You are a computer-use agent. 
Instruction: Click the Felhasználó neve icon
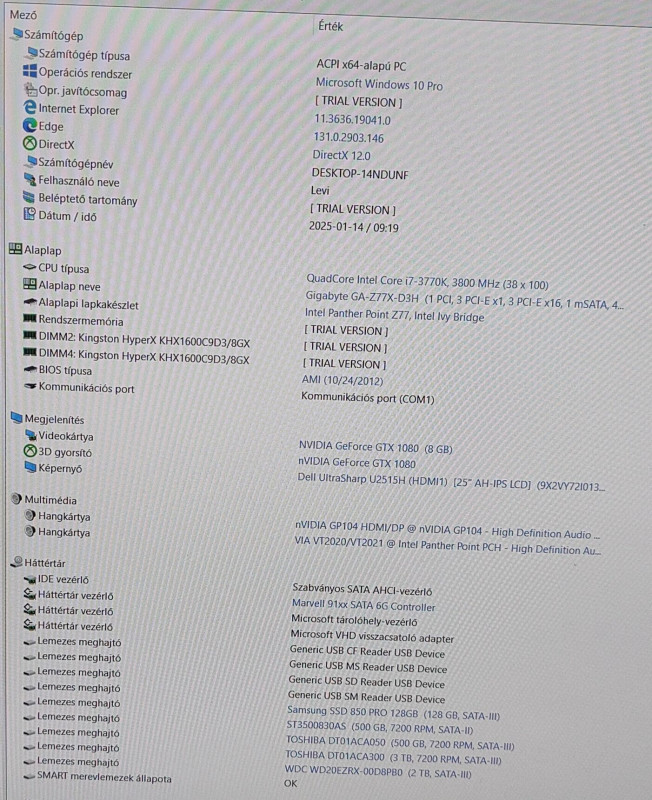point(30,180)
